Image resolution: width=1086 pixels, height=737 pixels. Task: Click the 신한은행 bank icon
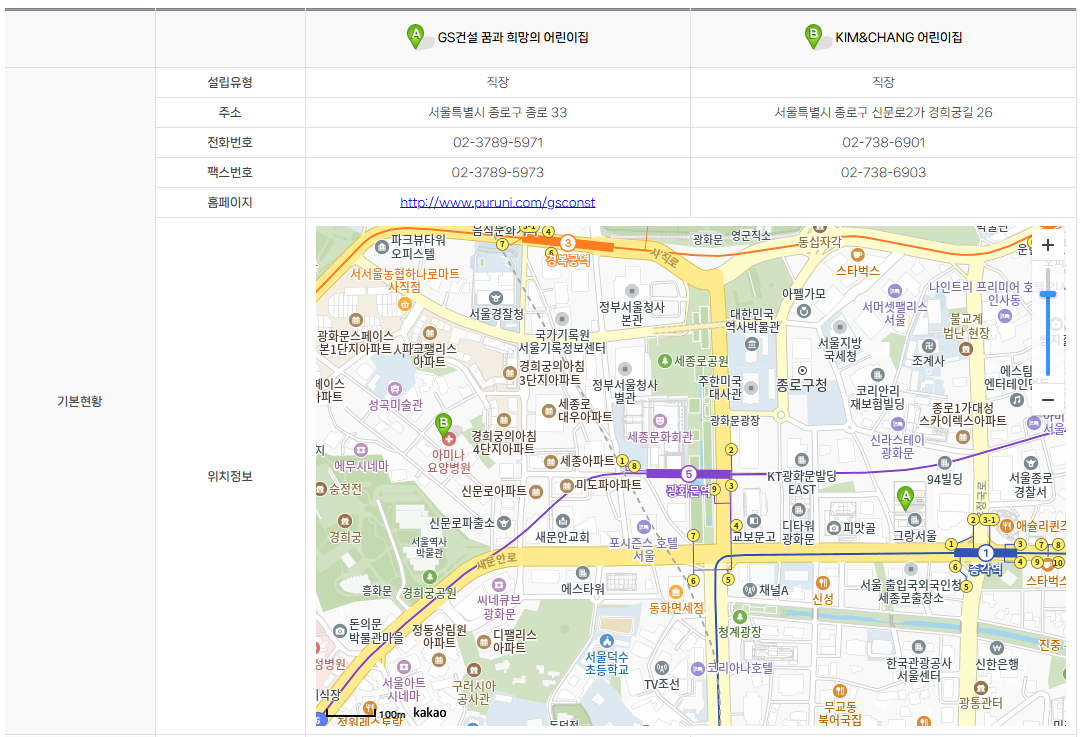997,648
